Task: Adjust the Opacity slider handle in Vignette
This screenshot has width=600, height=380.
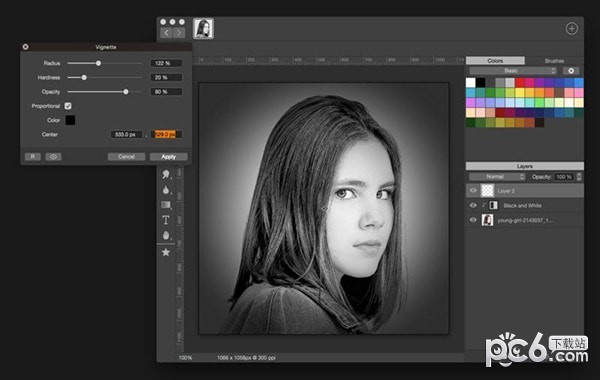Action: point(126,92)
